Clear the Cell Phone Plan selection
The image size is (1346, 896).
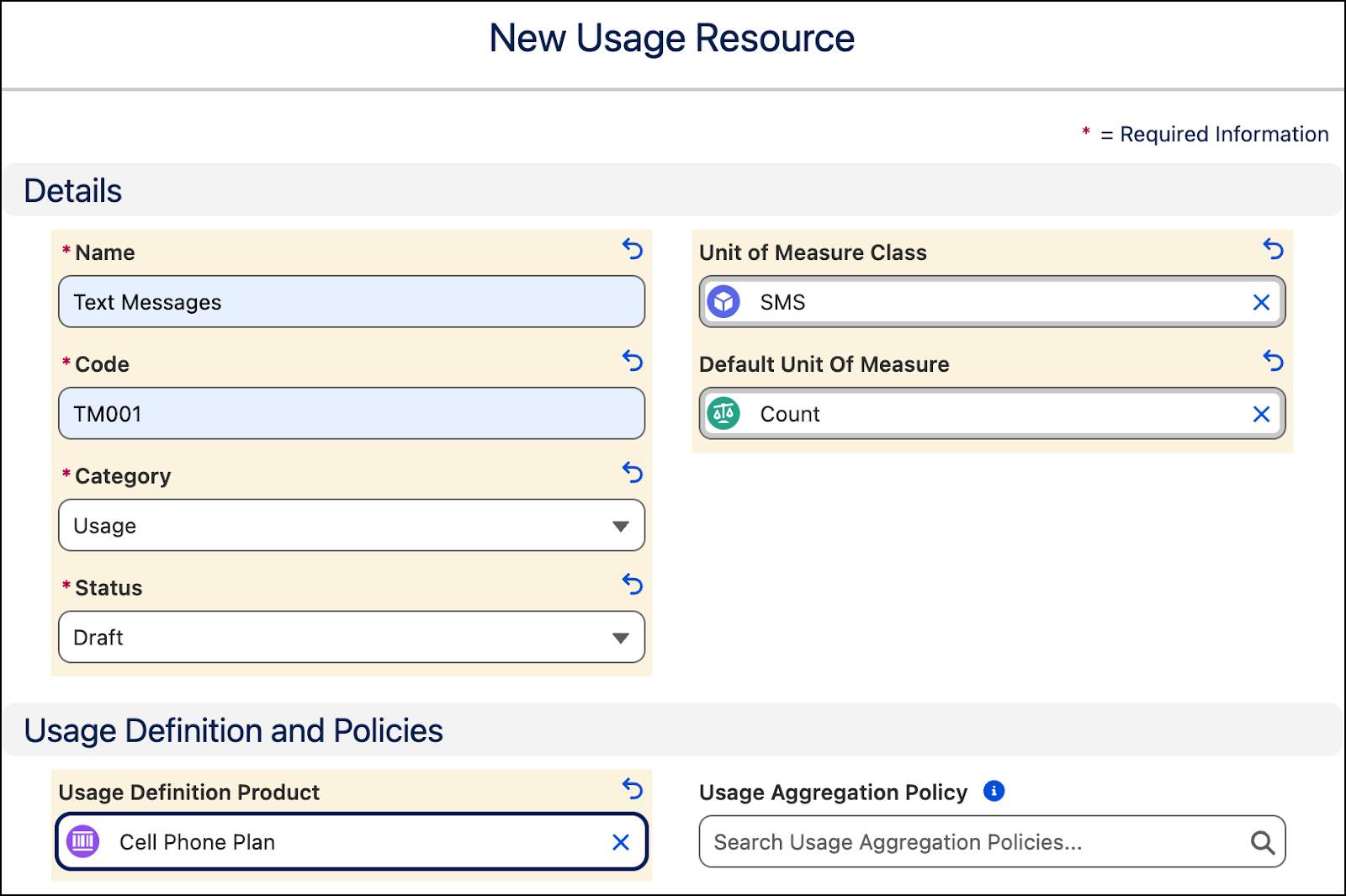[x=621, y=842]
